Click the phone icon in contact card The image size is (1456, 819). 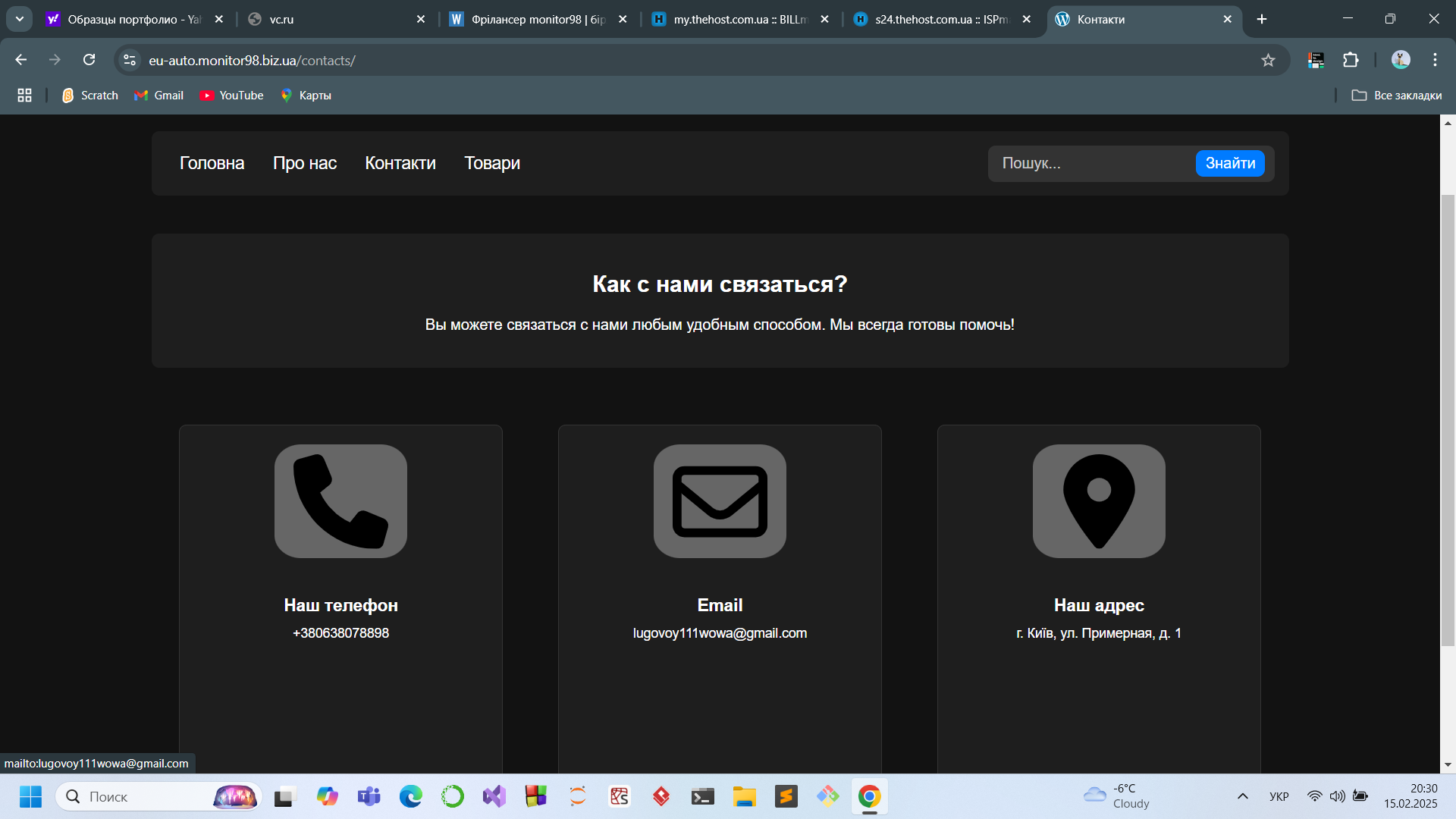click(340, 501)
